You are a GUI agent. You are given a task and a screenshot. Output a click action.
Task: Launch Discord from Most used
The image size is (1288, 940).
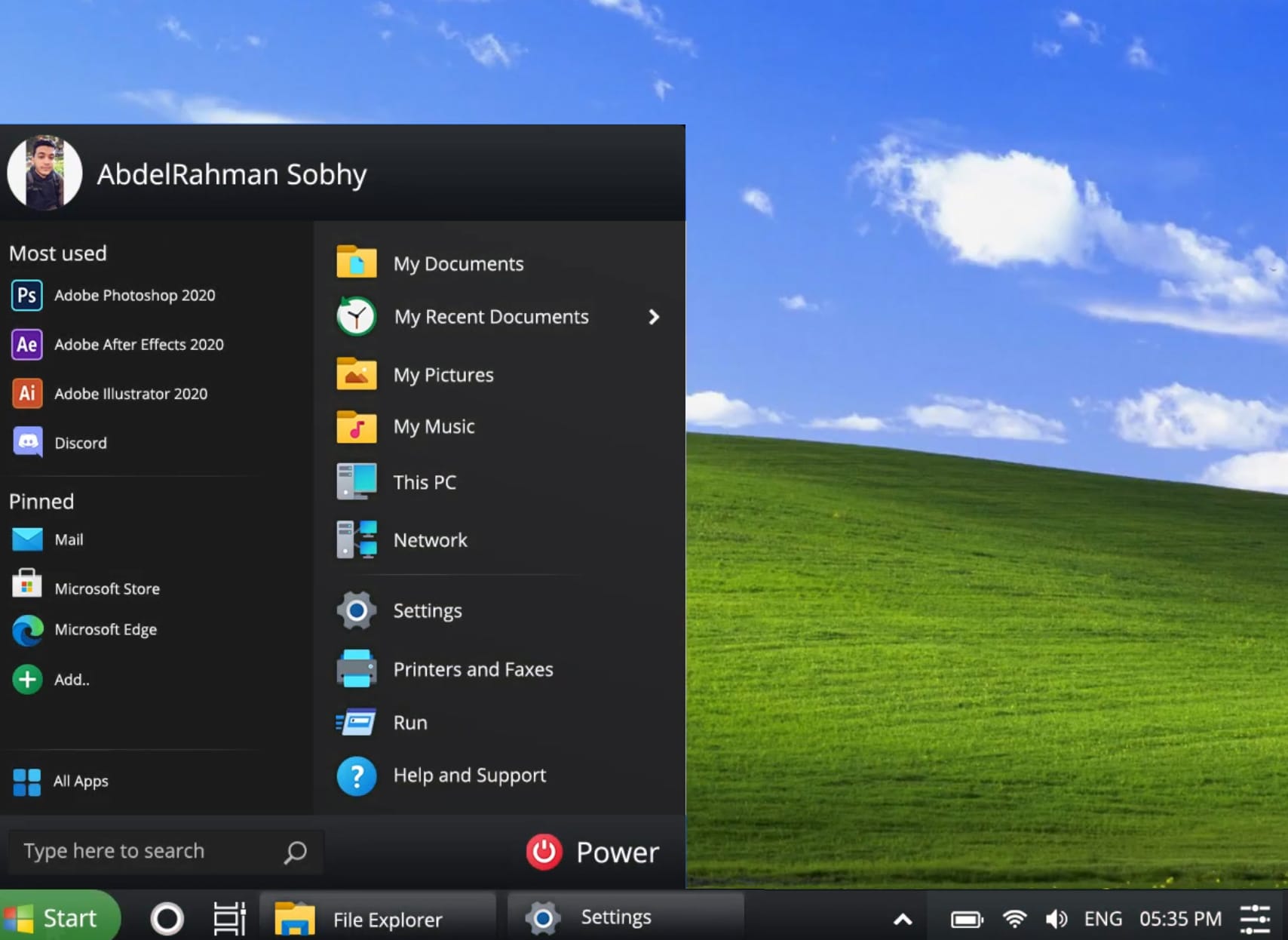pyautogui.click(x=28, y=442)
